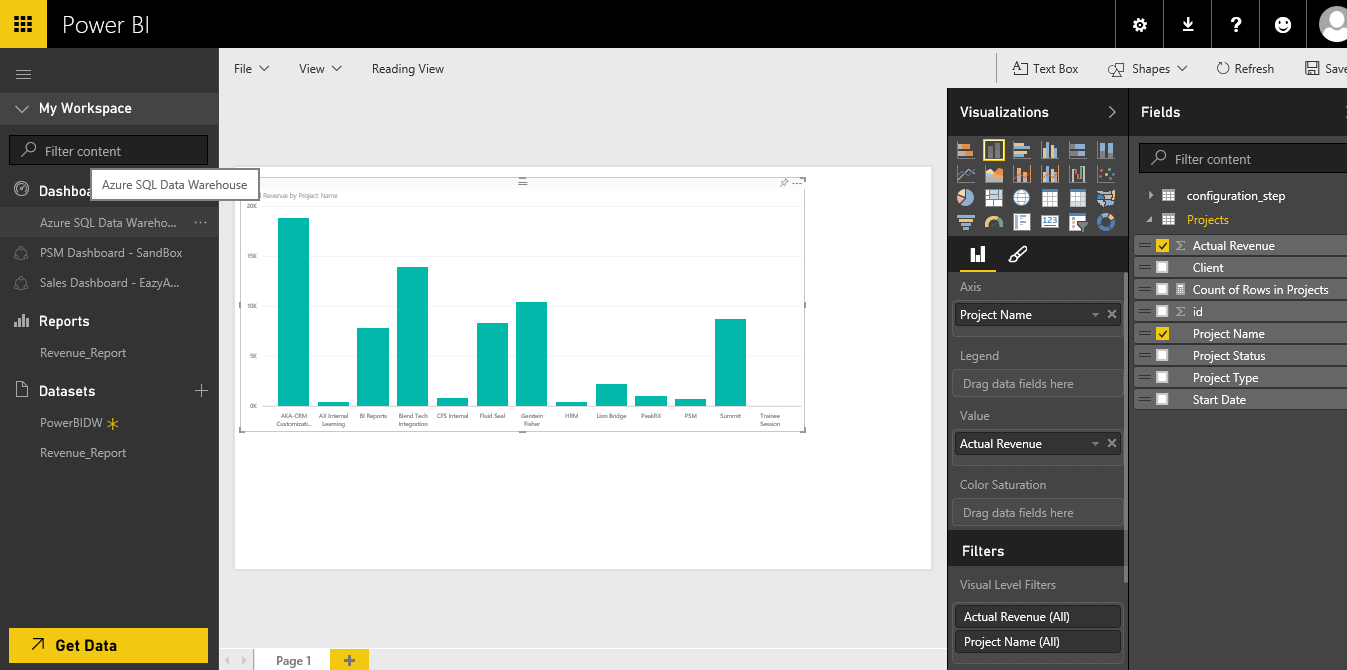
Task: Click the feedback smiley icon
Action: (1284, 25)
